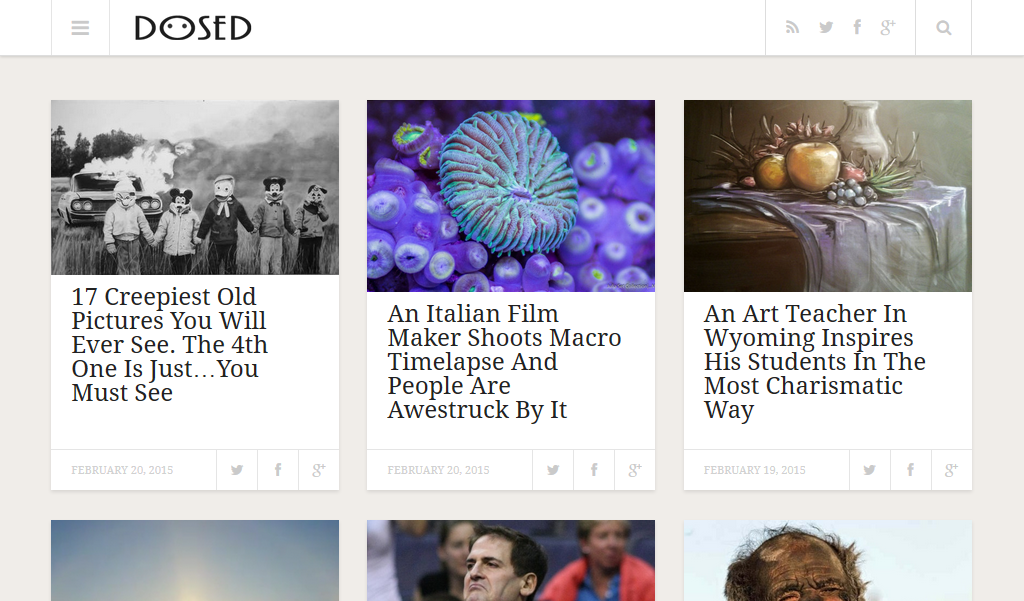Click the still life fruit painting thumbnail
The width and height of the screenshot is (1024, 601).
[828, 196]
